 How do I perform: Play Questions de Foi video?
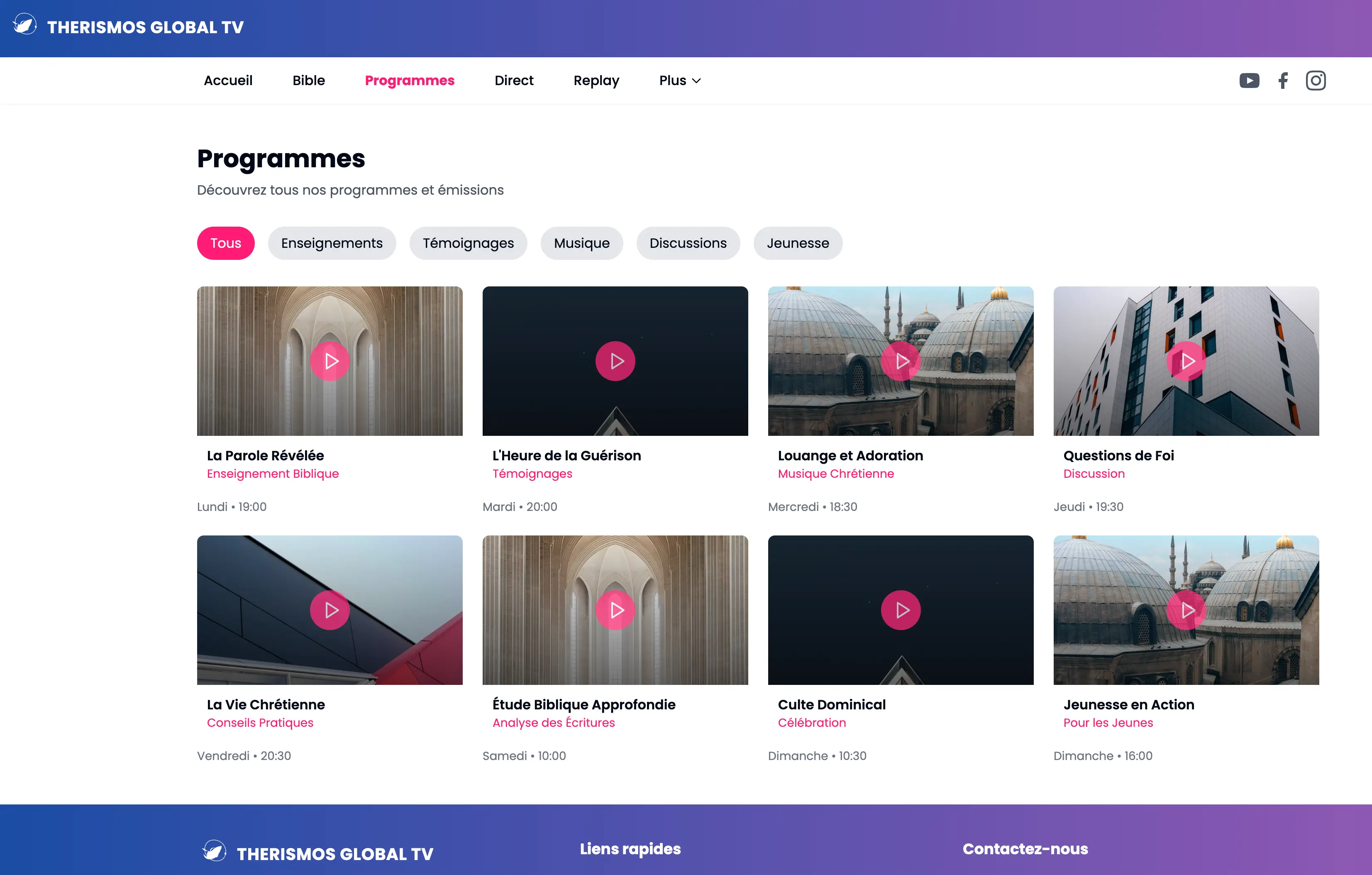click(1186, 361)
